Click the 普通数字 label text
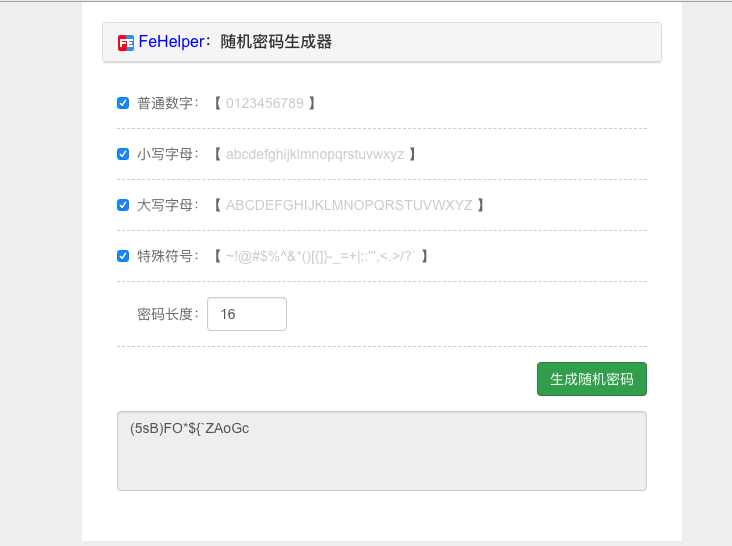This screenshot has width=732, height=546. pos(168,103)
